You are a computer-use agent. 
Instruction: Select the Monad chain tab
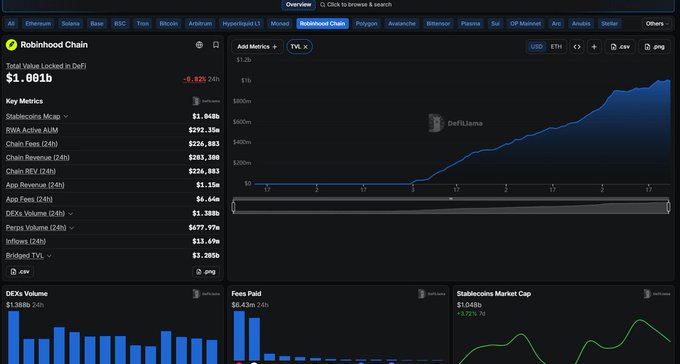280,23
